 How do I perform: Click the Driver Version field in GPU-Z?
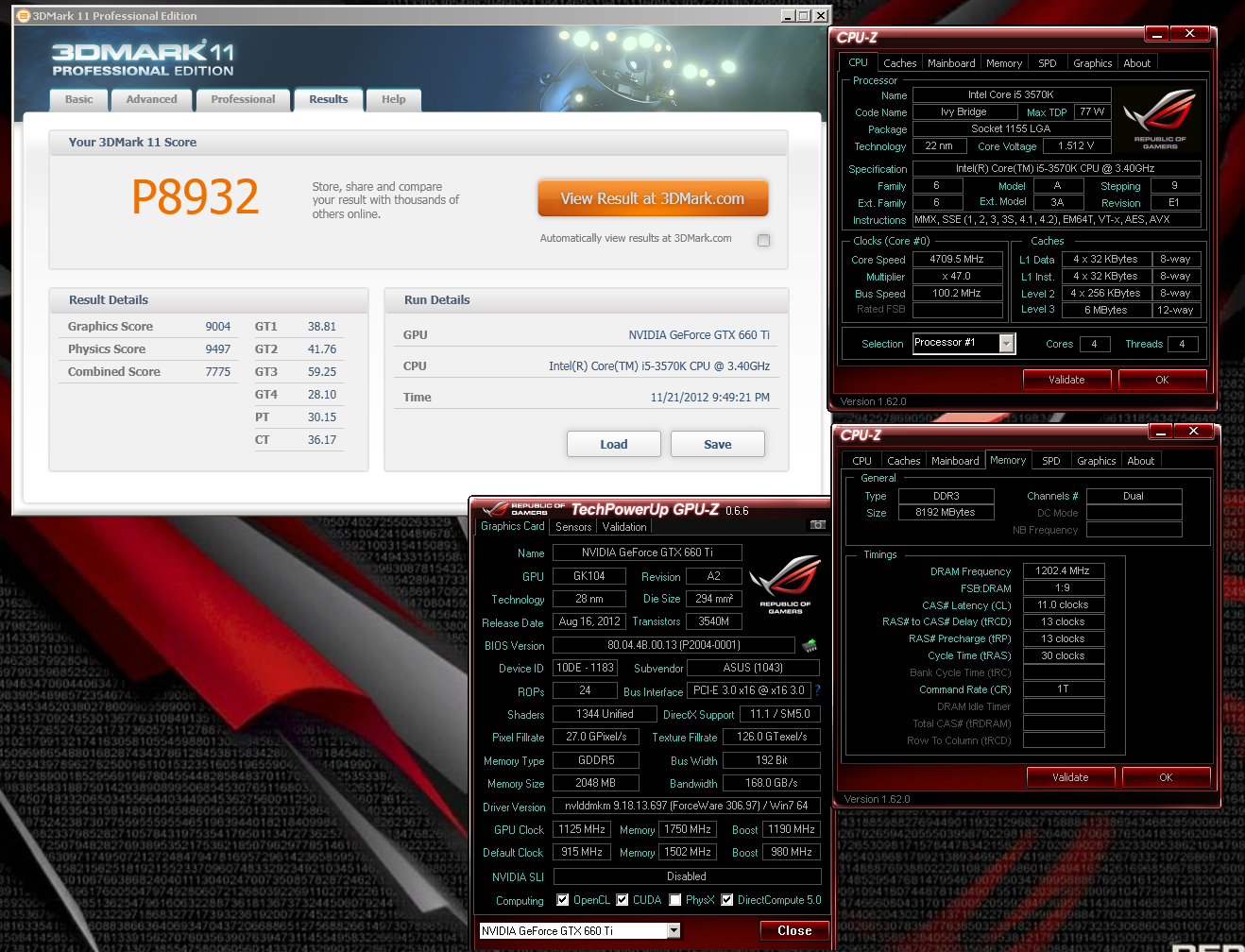[687, 806]
